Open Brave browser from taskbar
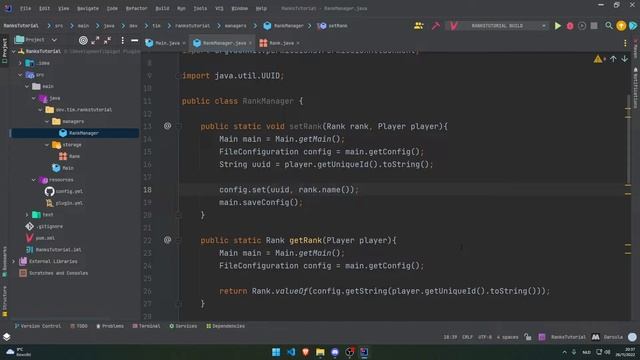This screenshot has height=360, width=640. click(305, 352)
